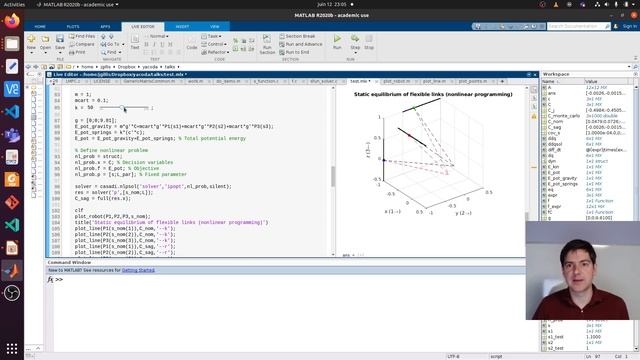The image size is (640, 360).
Task: Click the Navigate back arrow icon
Action: 103,36
